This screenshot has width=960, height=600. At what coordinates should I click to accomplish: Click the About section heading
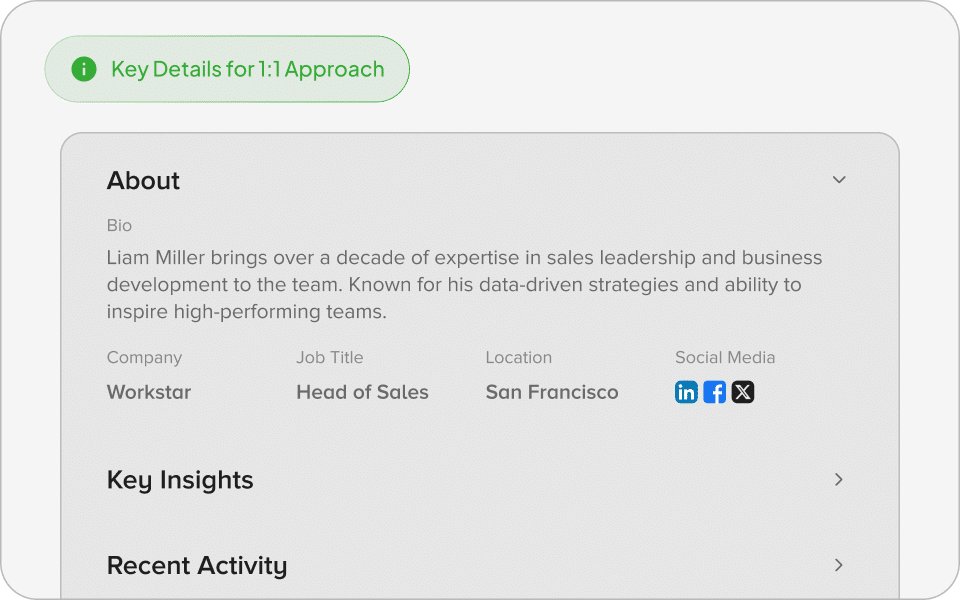click(x=143, y=181)
